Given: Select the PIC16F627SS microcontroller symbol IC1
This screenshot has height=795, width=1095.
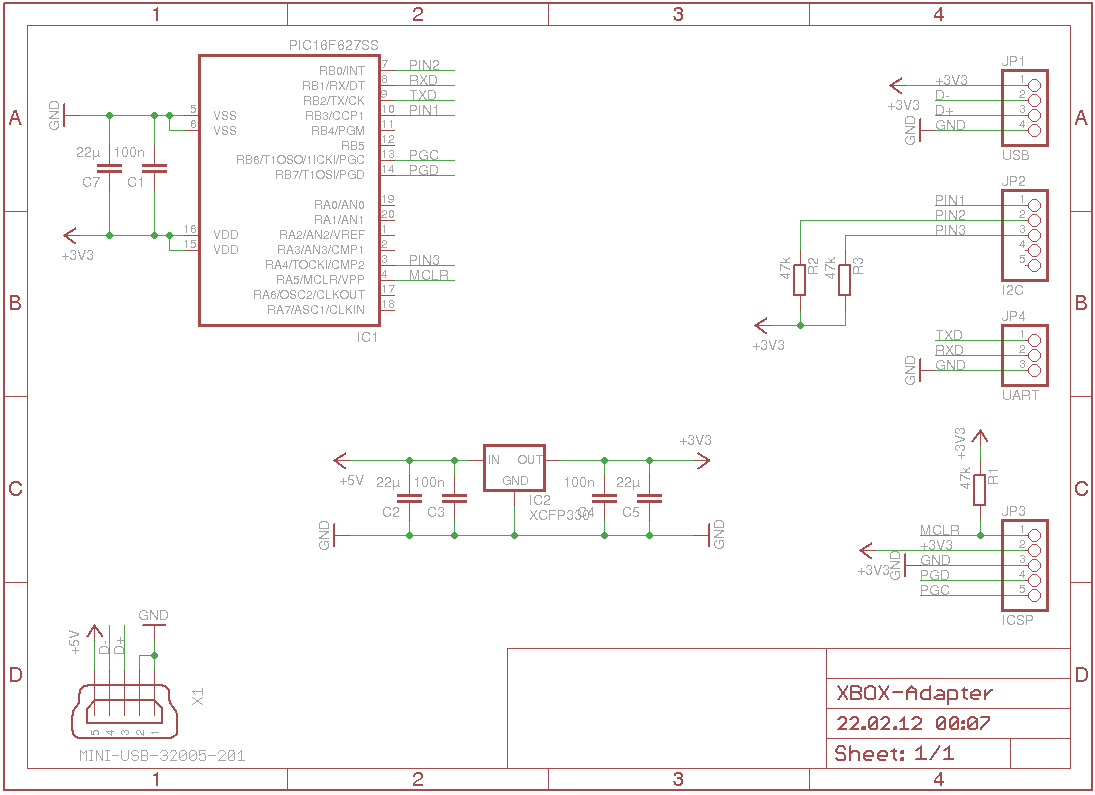Looking at the screenshot, I should [290, 190].
